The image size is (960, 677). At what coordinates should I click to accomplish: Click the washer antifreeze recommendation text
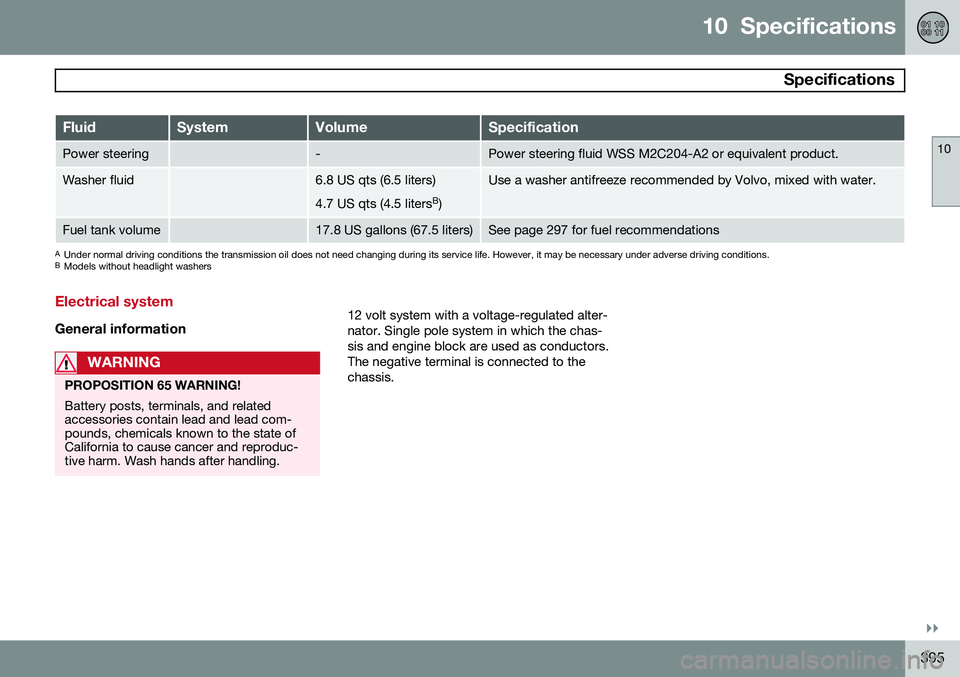681,180
